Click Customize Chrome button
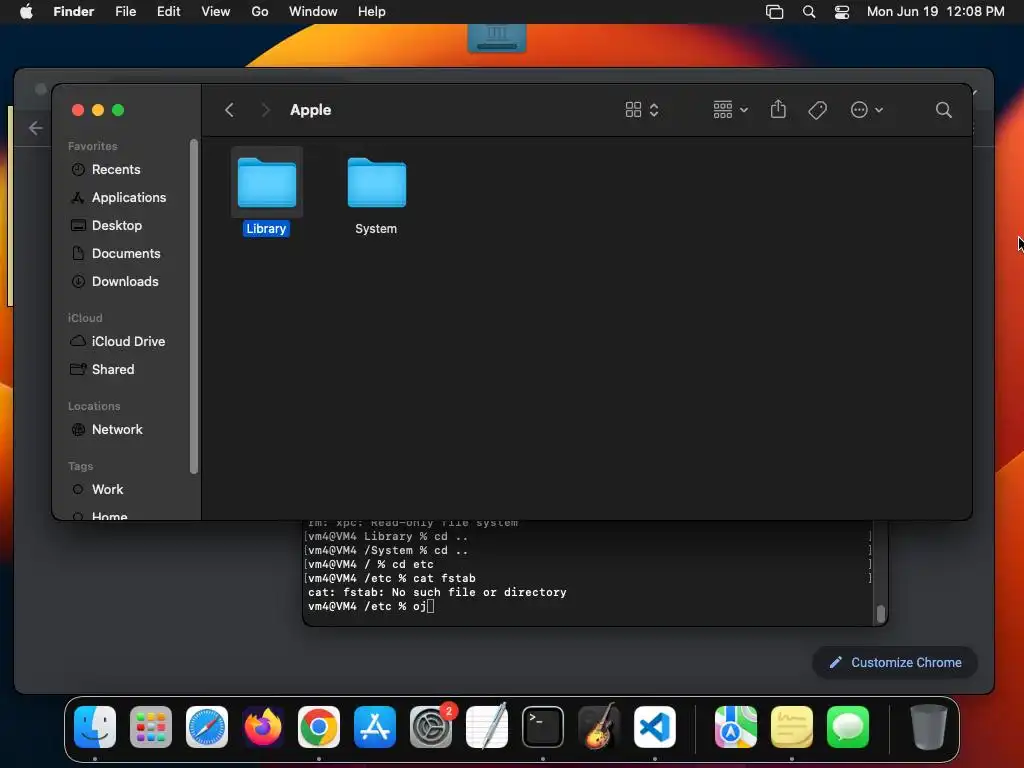Screen dimensions: 1024x768 coord(895,662)
